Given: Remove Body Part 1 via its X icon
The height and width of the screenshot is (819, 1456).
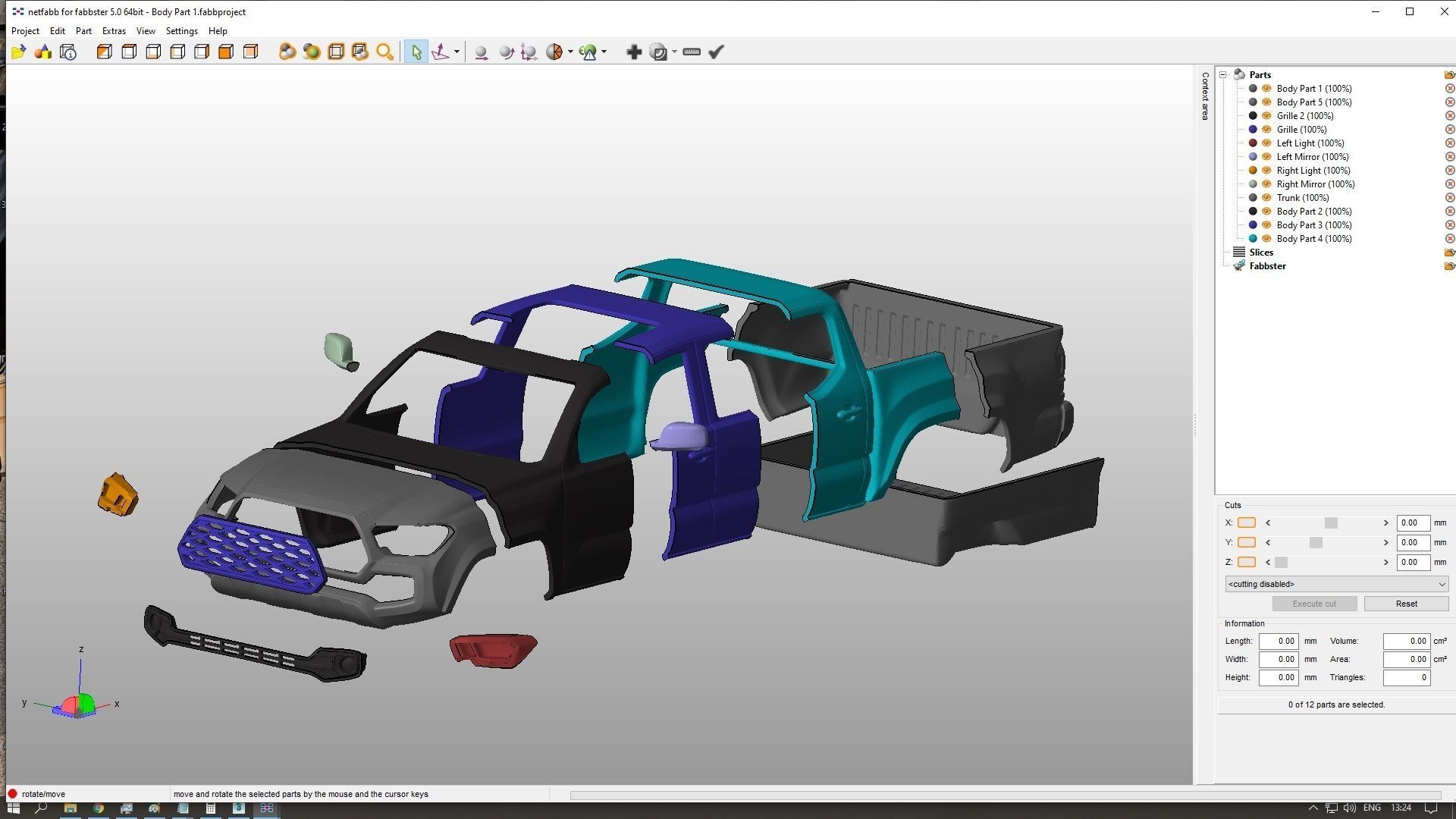Looking at the screenshot, I should 1450,89.
